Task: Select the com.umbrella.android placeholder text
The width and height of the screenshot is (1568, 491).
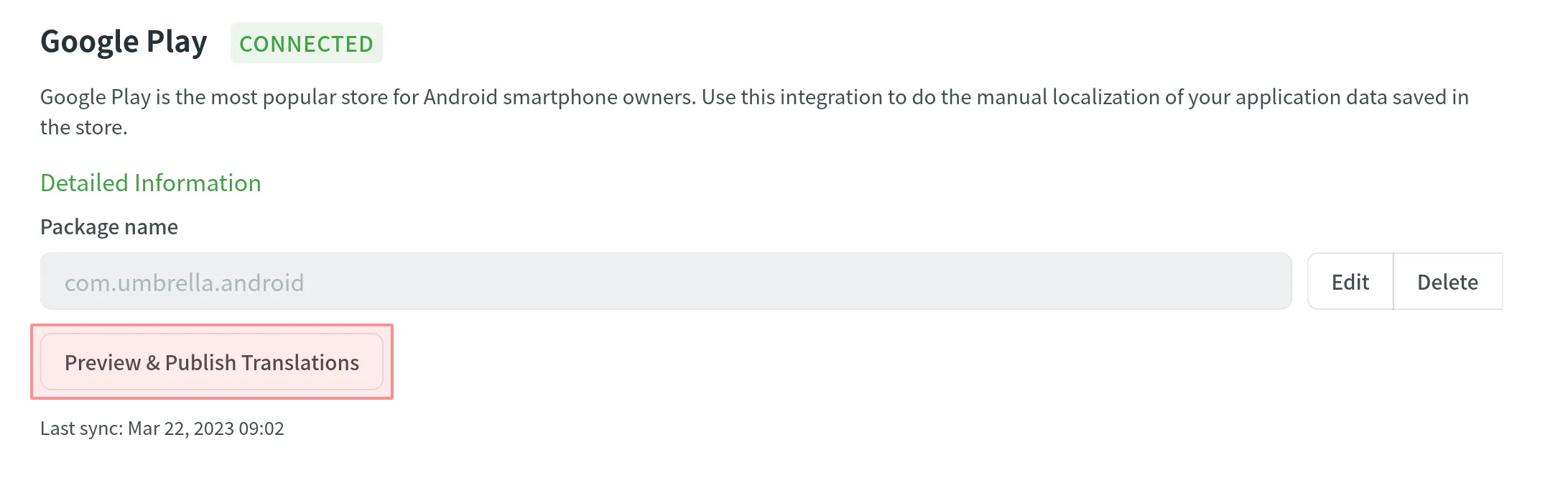Action: (184, 283)
